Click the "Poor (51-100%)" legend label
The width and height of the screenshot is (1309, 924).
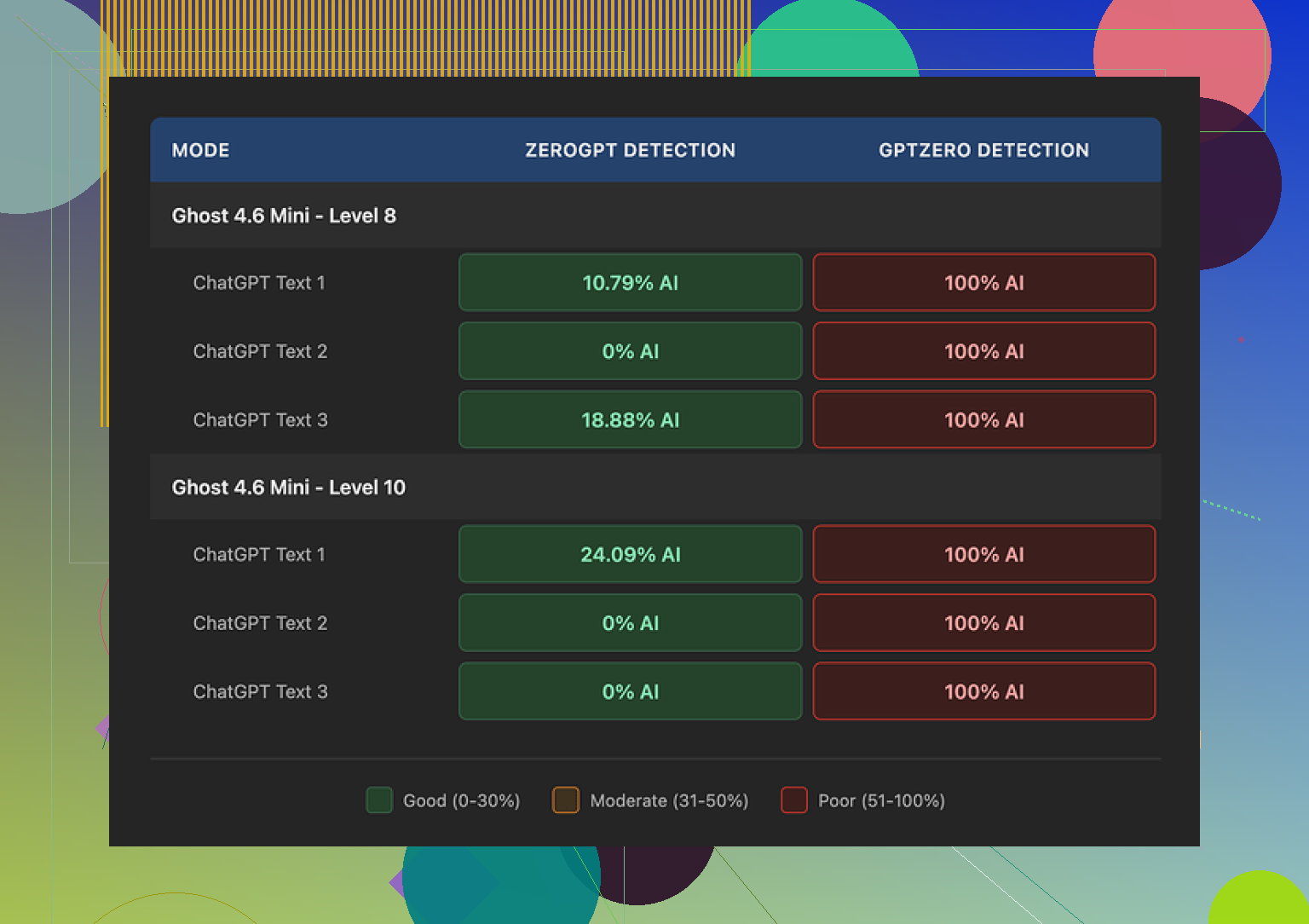881,800
